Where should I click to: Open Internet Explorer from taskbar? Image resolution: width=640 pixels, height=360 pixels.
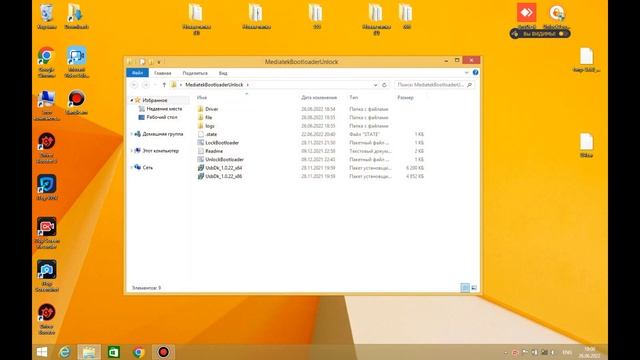[x=65, y=352]
